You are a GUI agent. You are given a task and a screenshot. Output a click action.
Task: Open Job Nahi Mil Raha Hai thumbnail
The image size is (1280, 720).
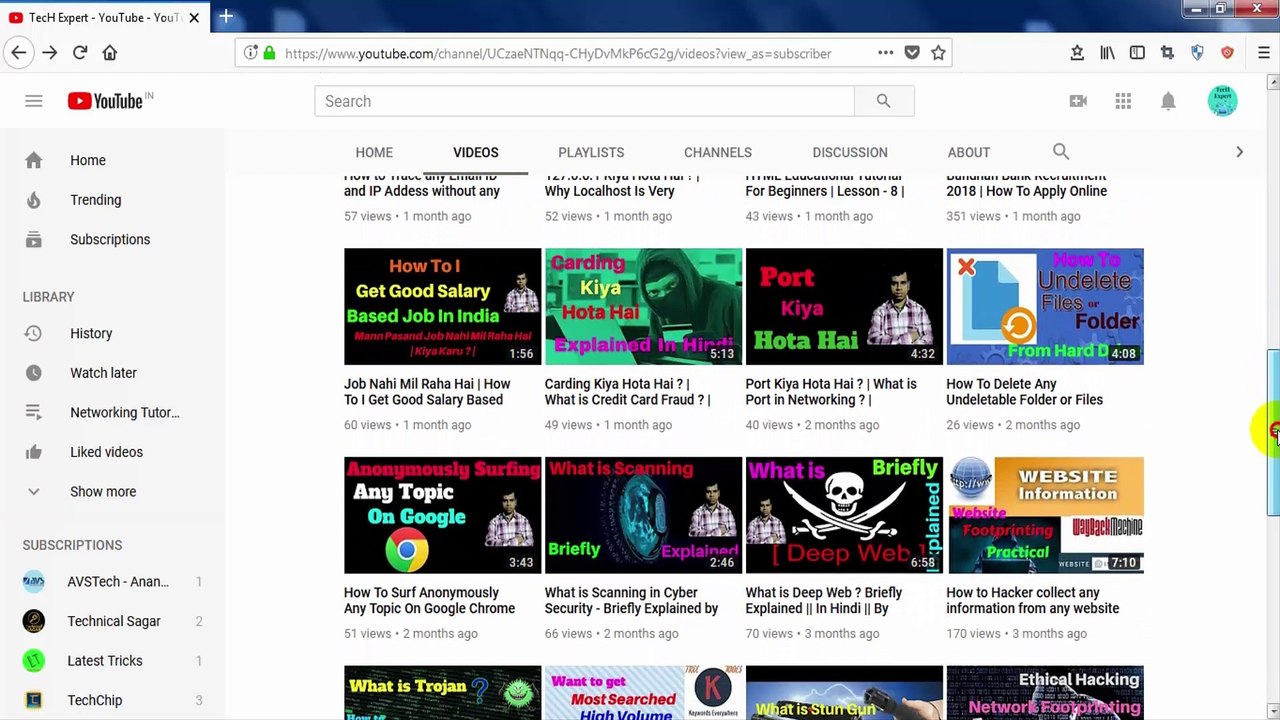tap(442, 306)
